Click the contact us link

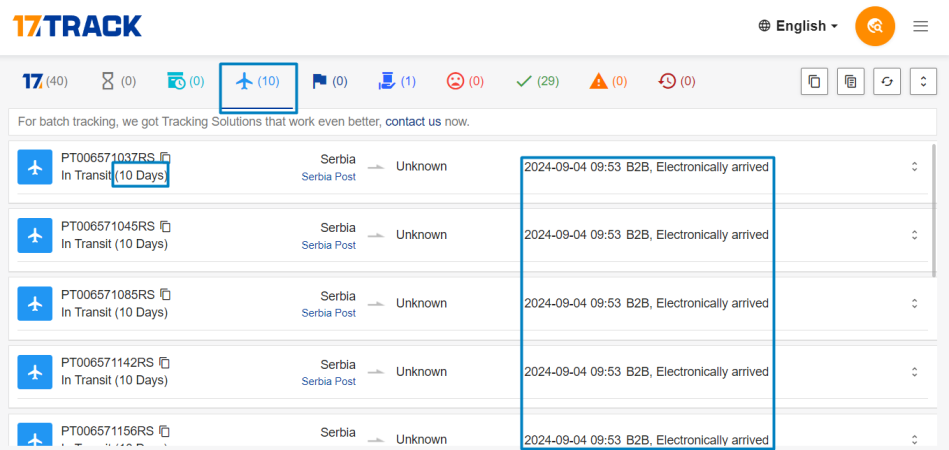tap(412, 122)
